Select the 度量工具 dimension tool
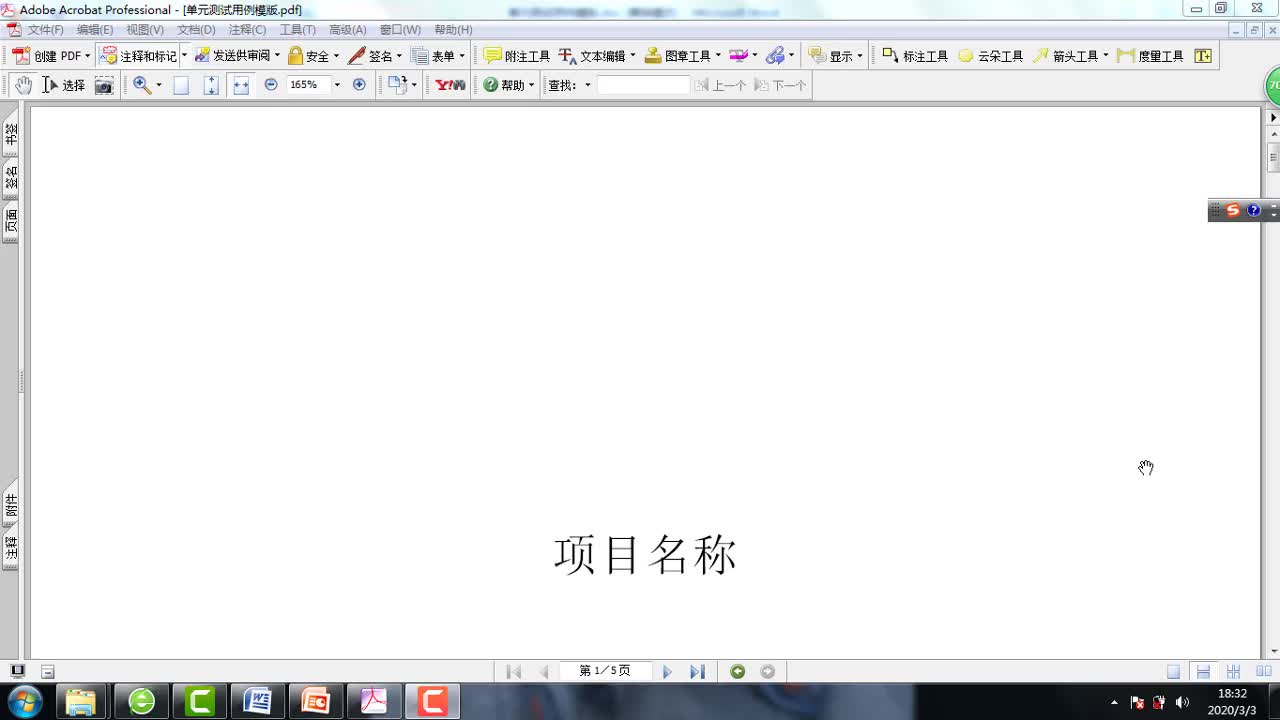This screenshot has height=720, width=1280. [1150, 56]
